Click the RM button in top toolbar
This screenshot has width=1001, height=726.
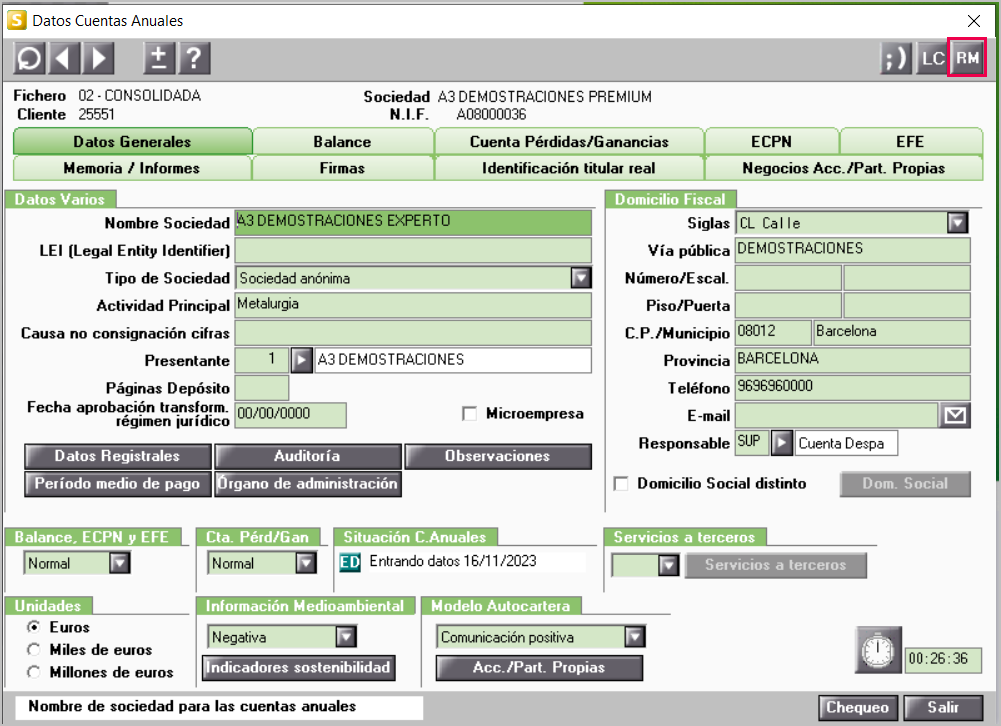click(966, 58)
